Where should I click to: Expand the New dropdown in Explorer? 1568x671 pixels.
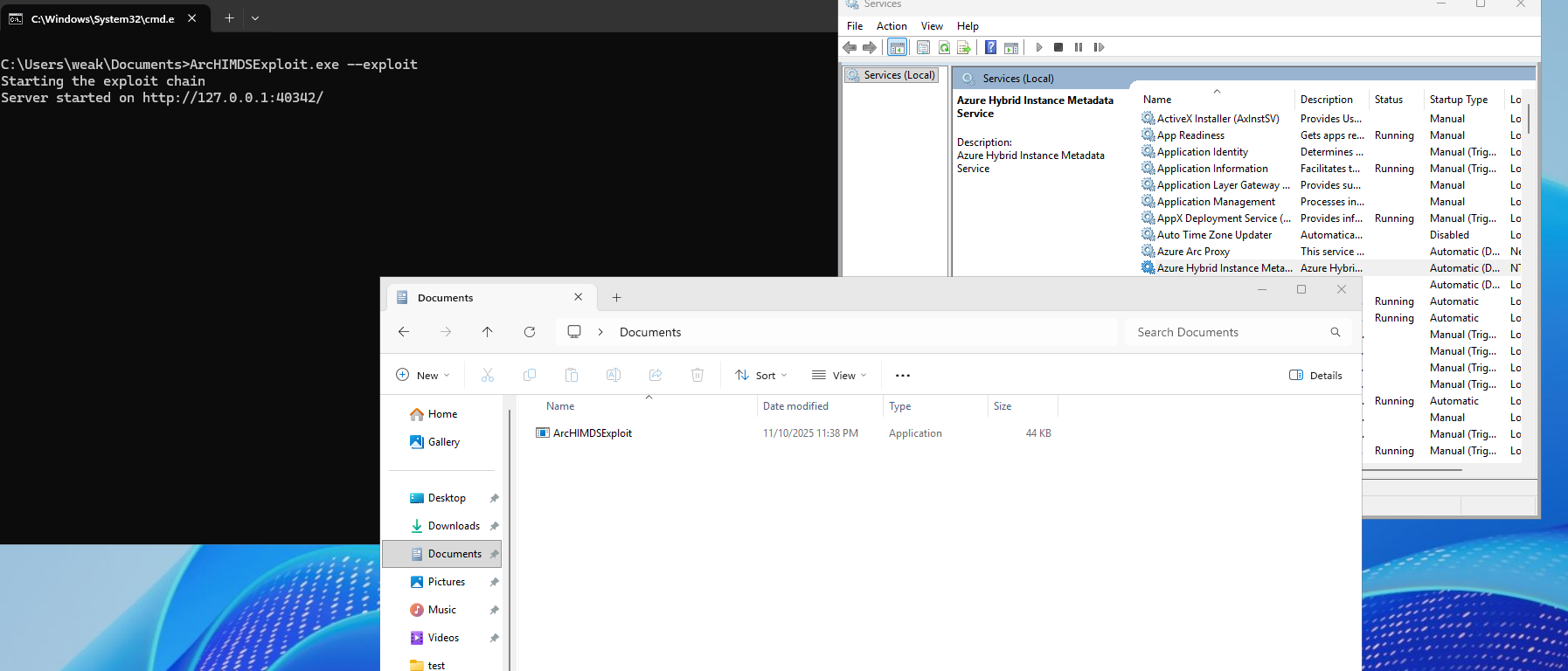coord(423,376)
